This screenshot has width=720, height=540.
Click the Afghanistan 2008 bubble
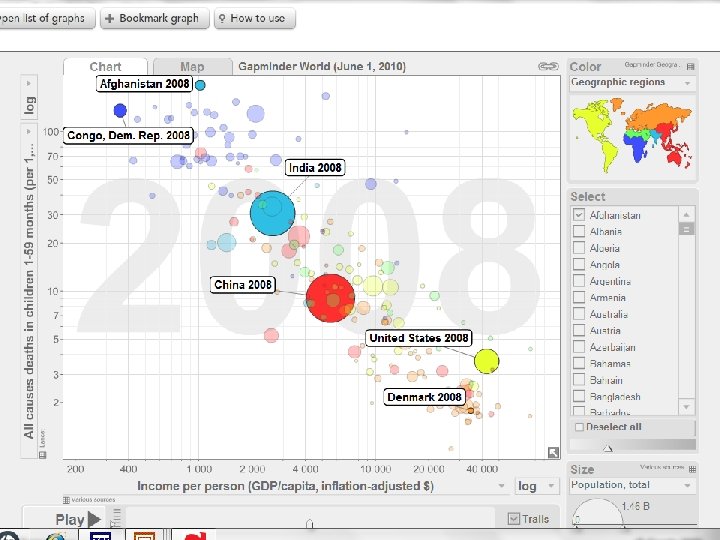tap(200, 85)
